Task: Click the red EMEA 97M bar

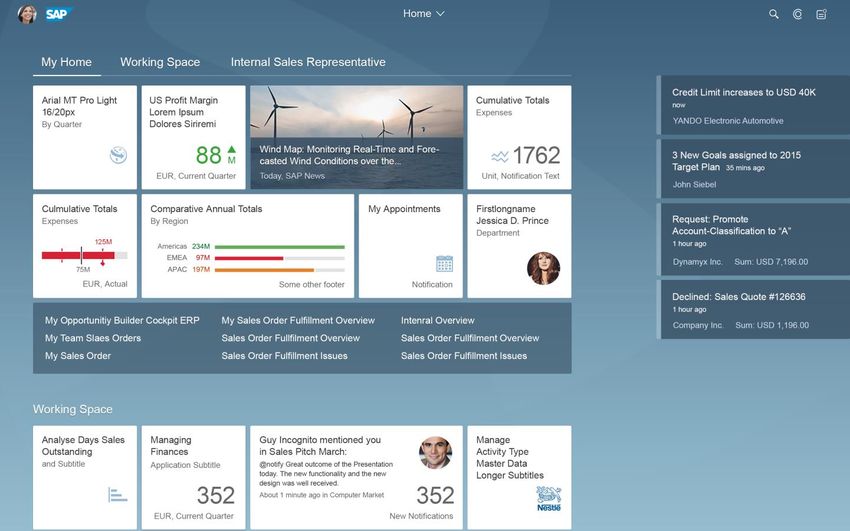Action: pos(249,258)
